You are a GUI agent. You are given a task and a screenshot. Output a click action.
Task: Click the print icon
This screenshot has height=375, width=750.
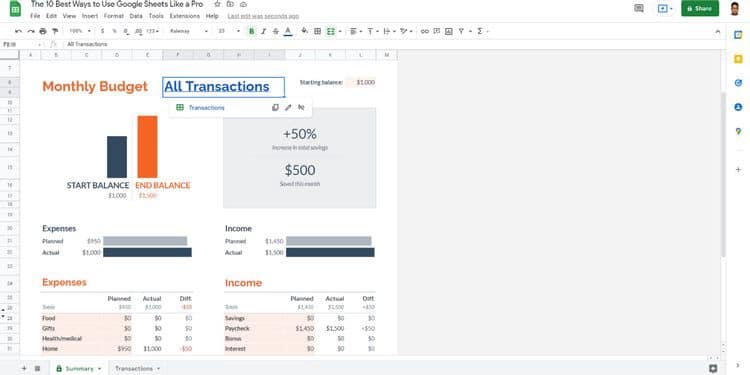tap(43, 31)
